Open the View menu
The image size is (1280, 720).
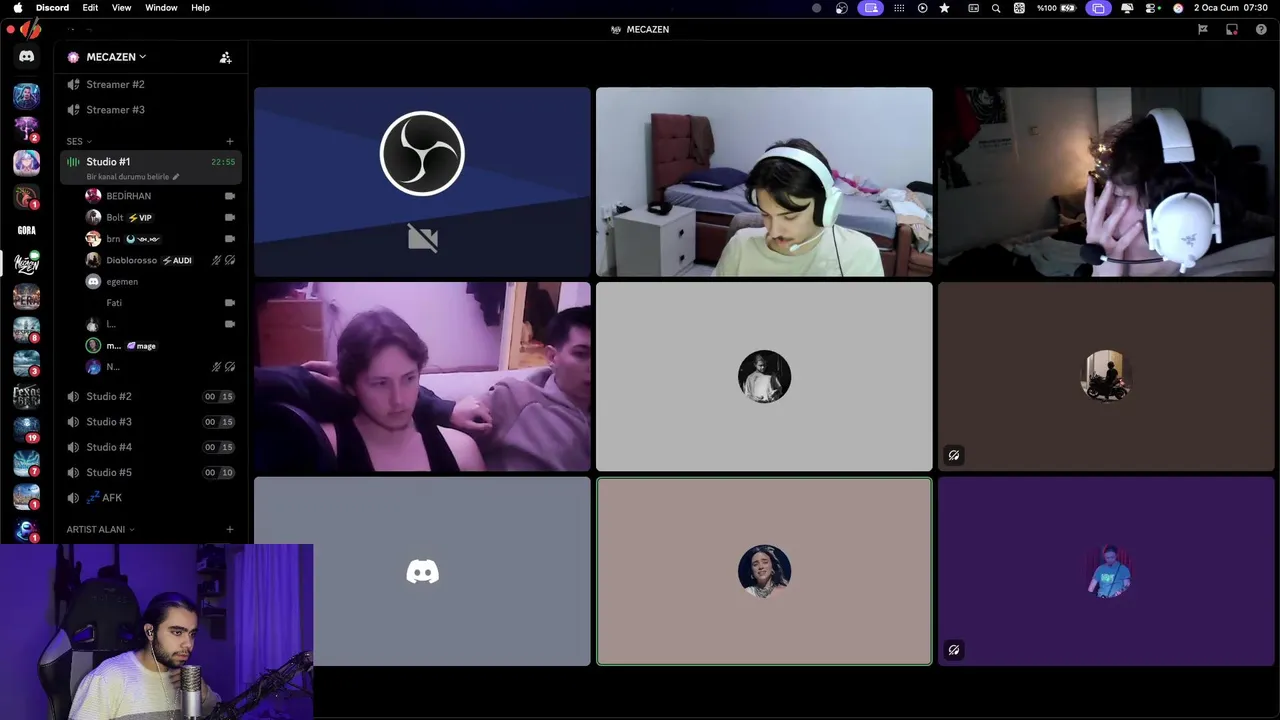[121, 7]
